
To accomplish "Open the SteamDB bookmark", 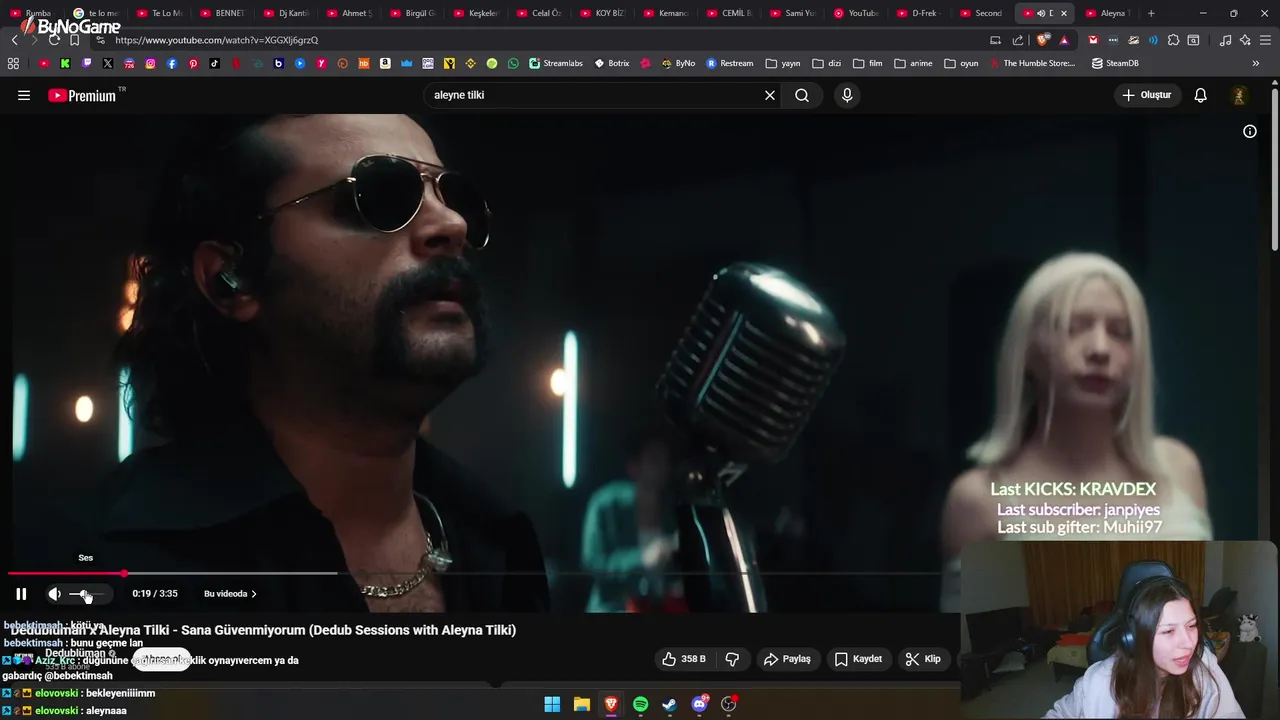I will pos(1115,63).
